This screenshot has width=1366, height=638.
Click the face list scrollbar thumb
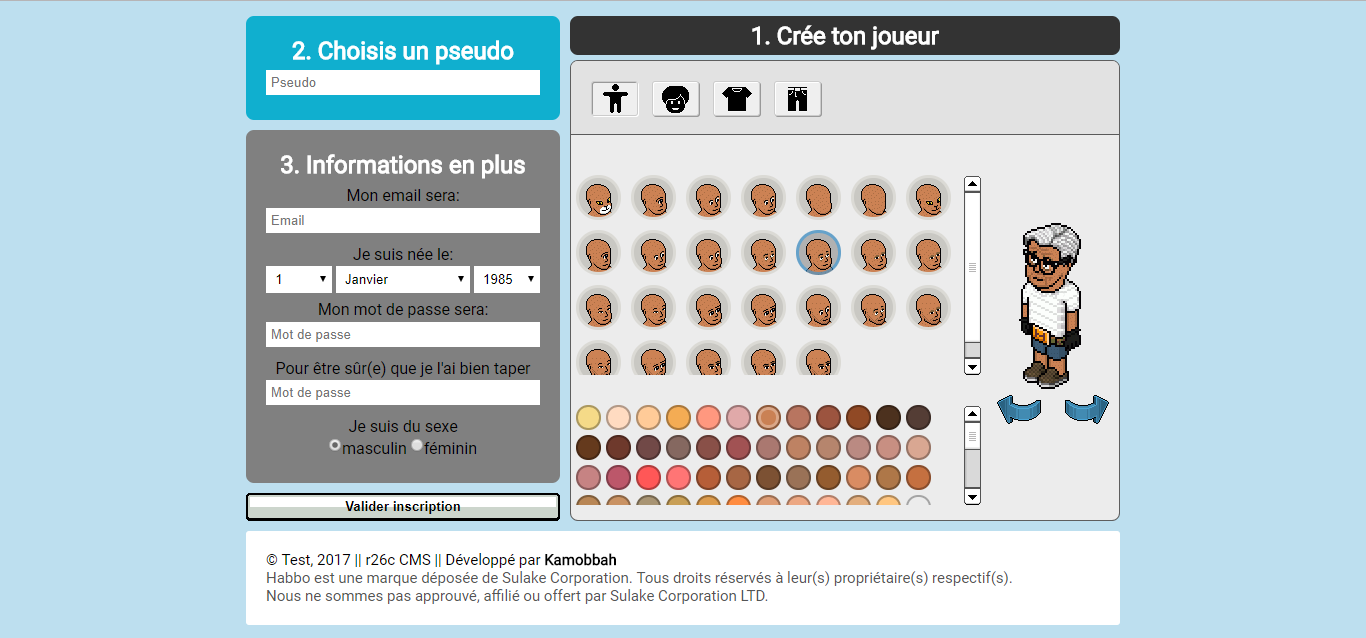[972, 267]
